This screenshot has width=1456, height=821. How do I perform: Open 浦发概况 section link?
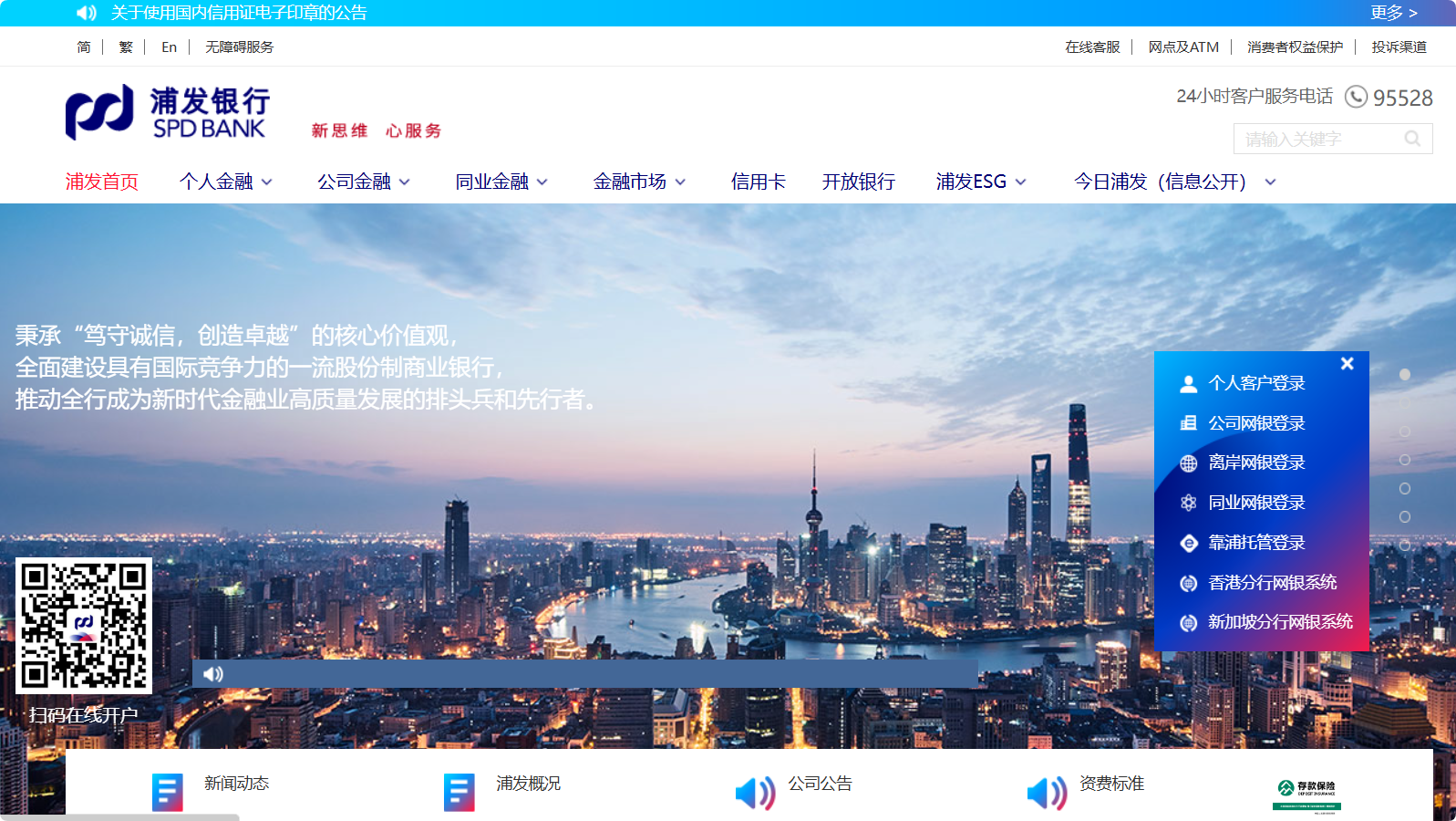pos(529,784)
